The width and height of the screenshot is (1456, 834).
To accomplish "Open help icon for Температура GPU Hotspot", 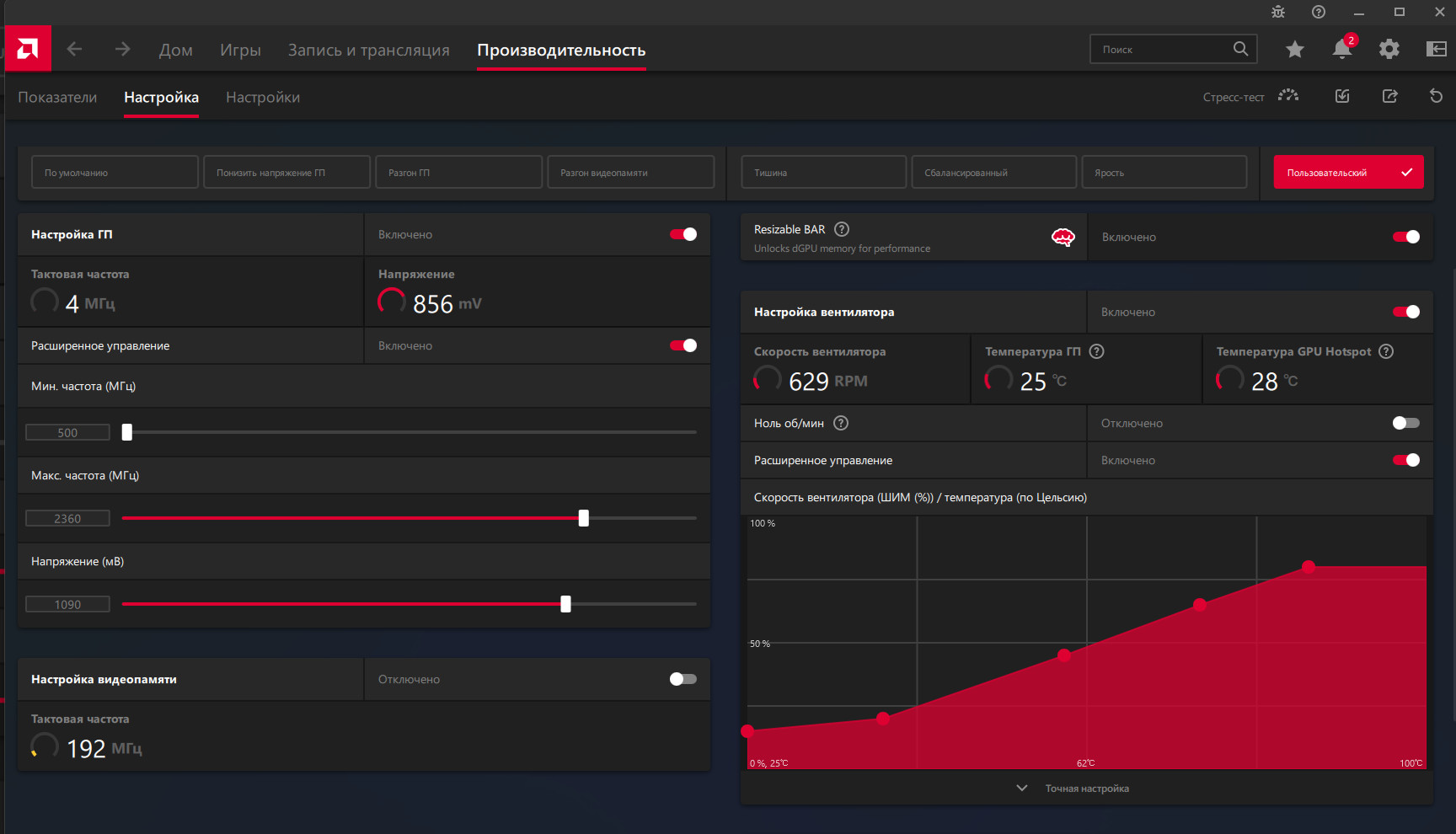I will [x=1386, y=351].
